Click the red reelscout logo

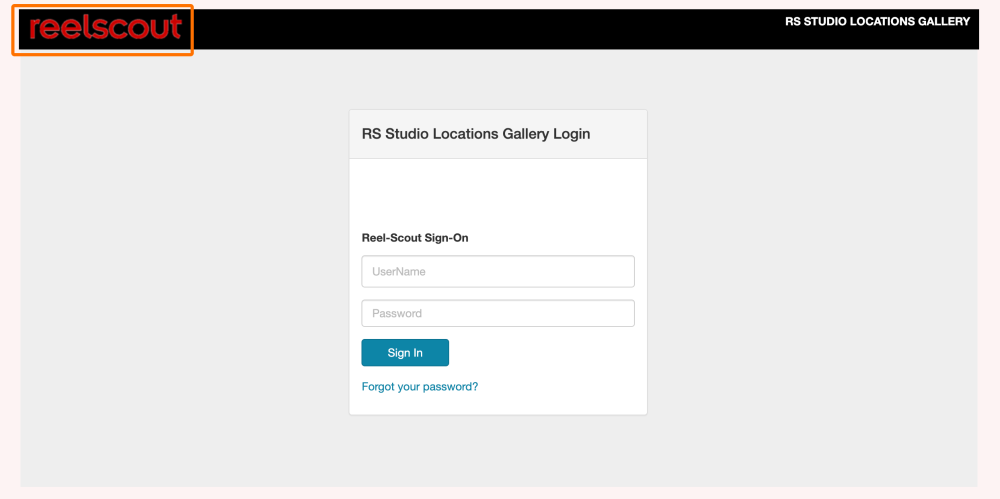tap(105, 29)
